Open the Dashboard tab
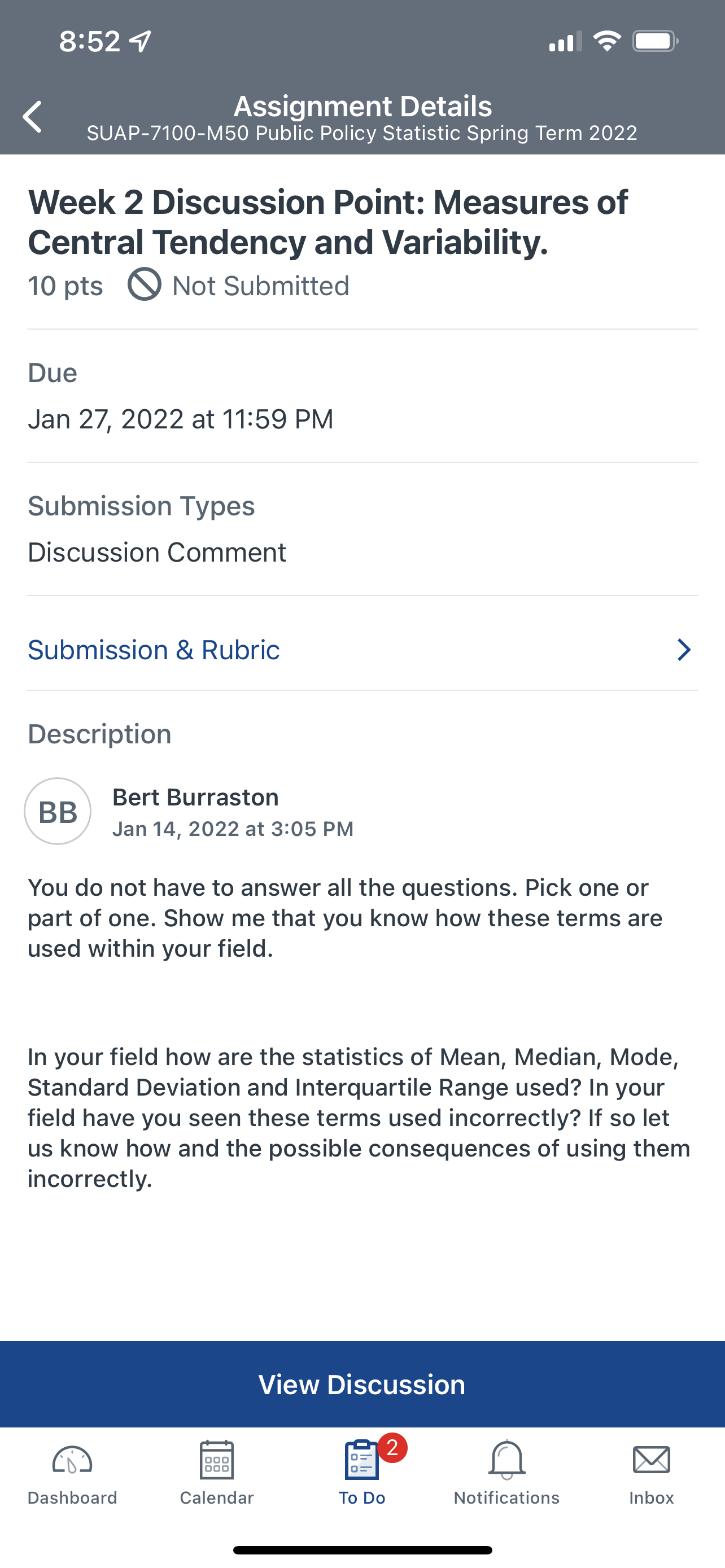 (72, 1473)
